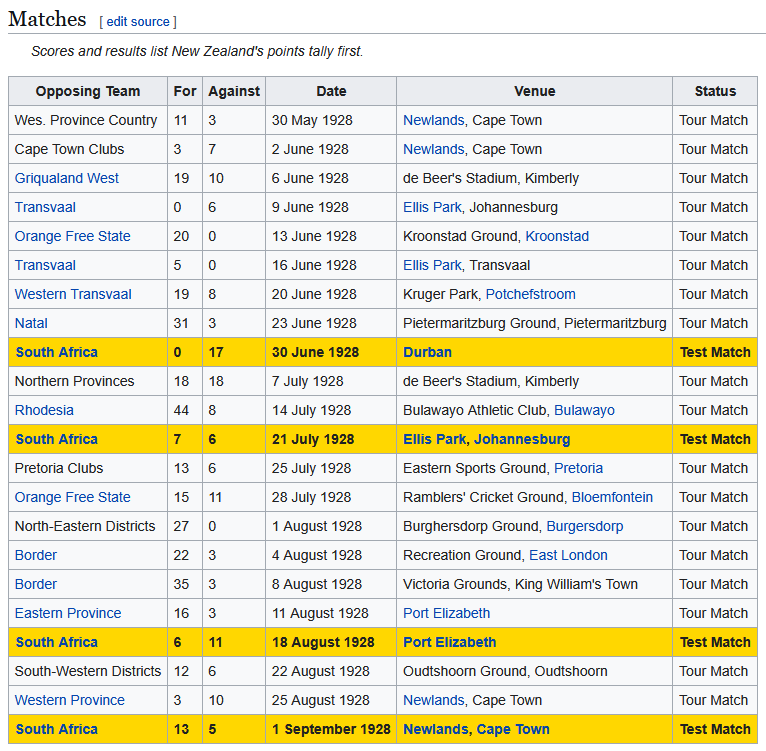Select the 22 August 1928 date cell

tap(331, 671)
